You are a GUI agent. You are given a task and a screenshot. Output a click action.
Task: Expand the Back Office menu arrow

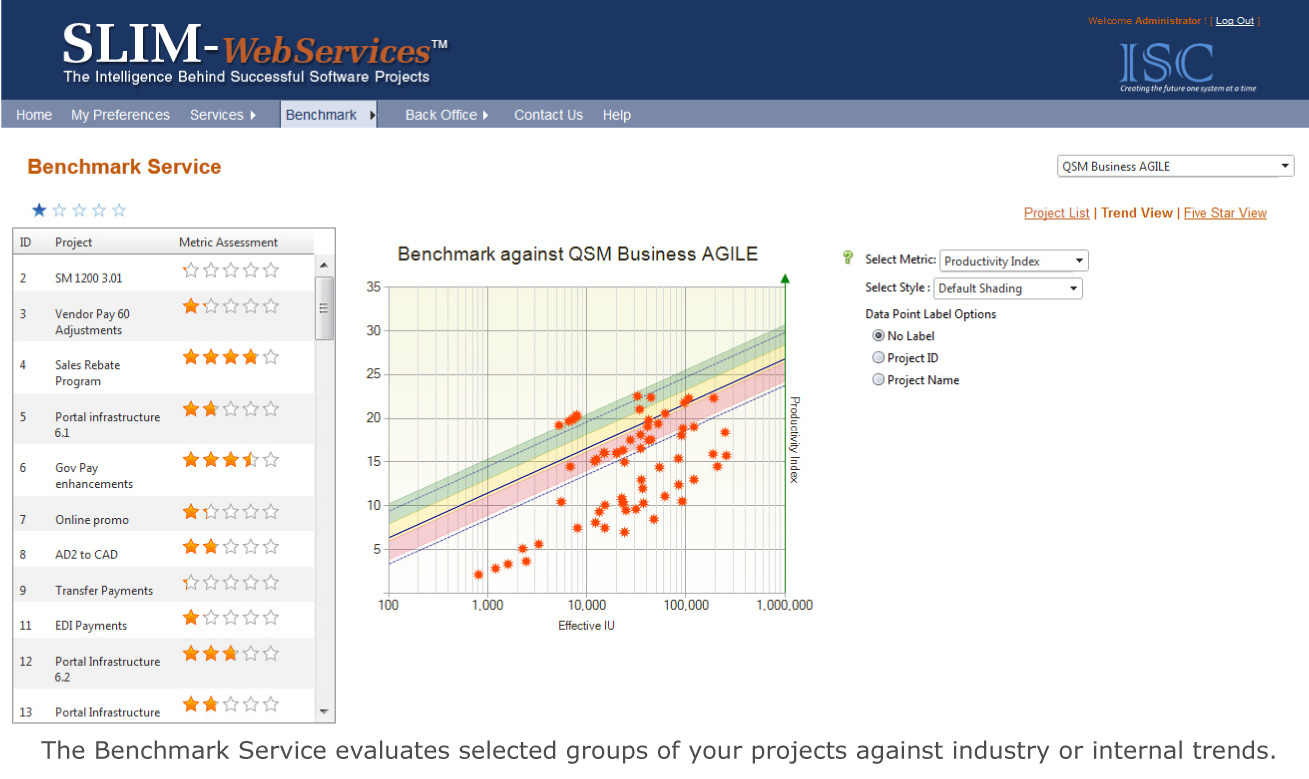pos(486,115)
